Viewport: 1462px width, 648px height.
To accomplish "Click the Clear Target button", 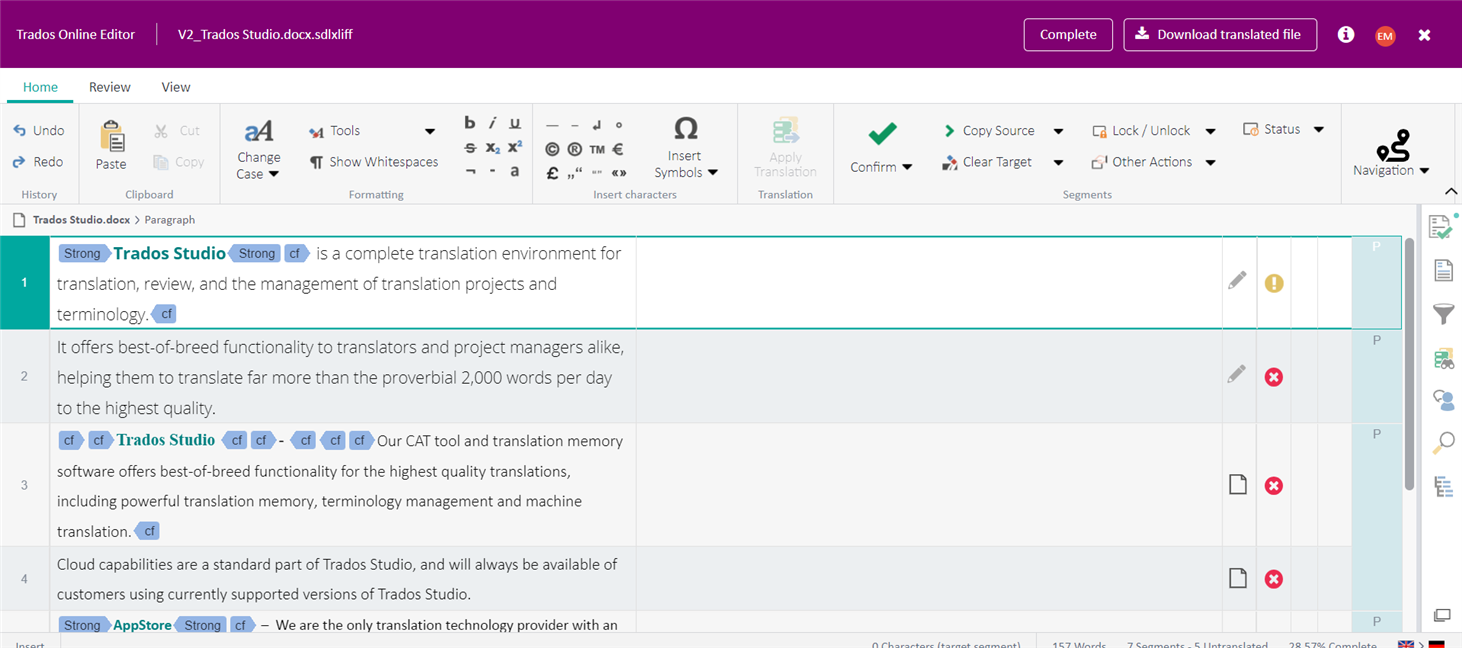I will (x=988, y=162).
